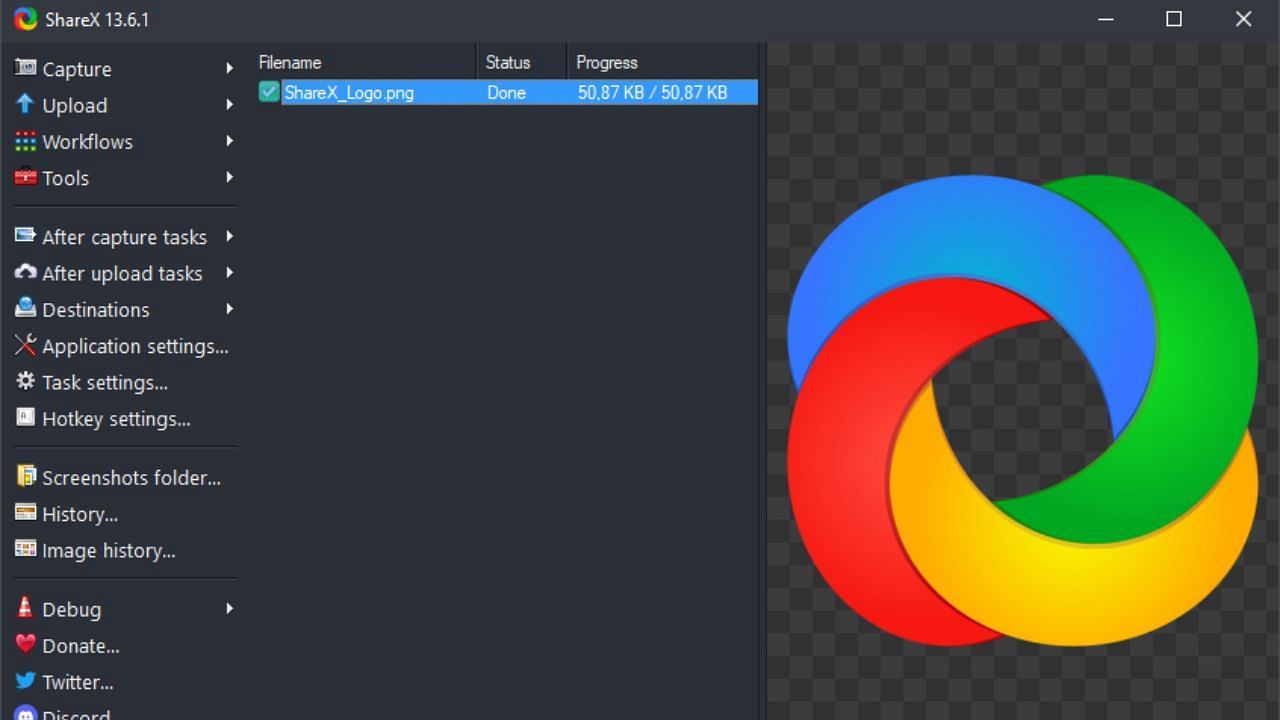Expand the After capture tasks submenu arrow

(229, 236)
